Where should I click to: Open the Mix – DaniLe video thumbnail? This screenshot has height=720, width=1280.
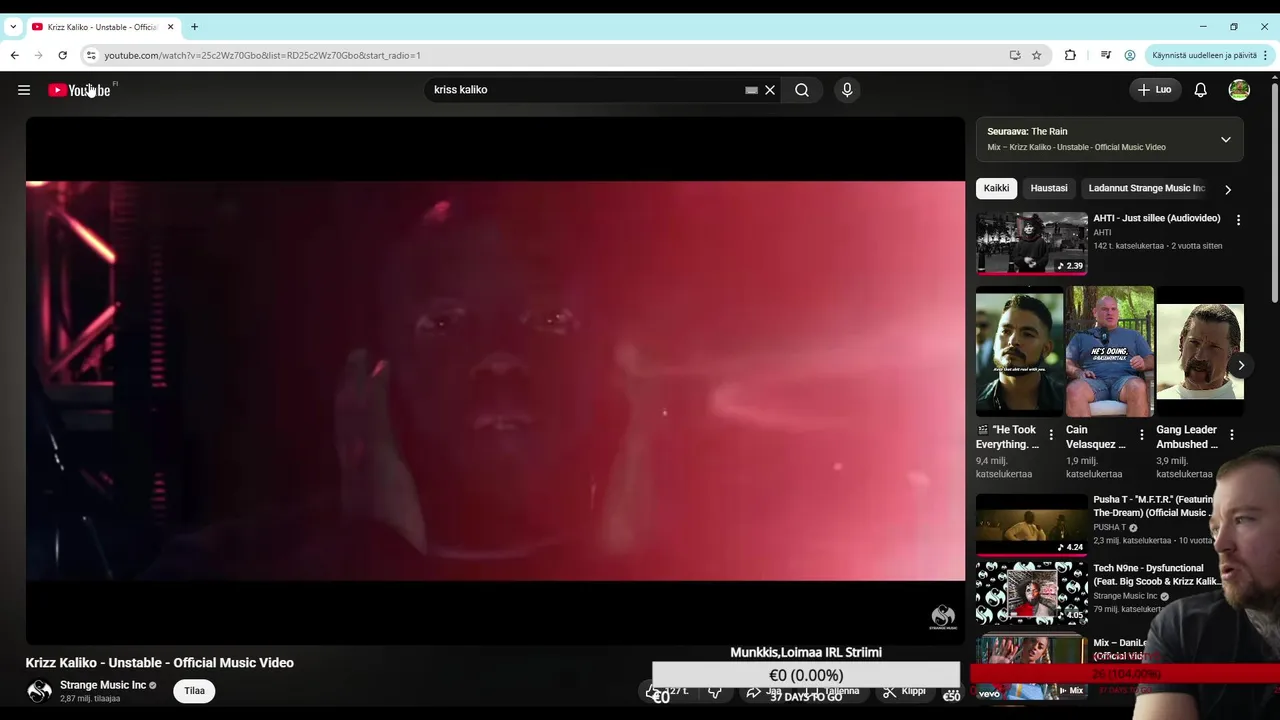1031,666
